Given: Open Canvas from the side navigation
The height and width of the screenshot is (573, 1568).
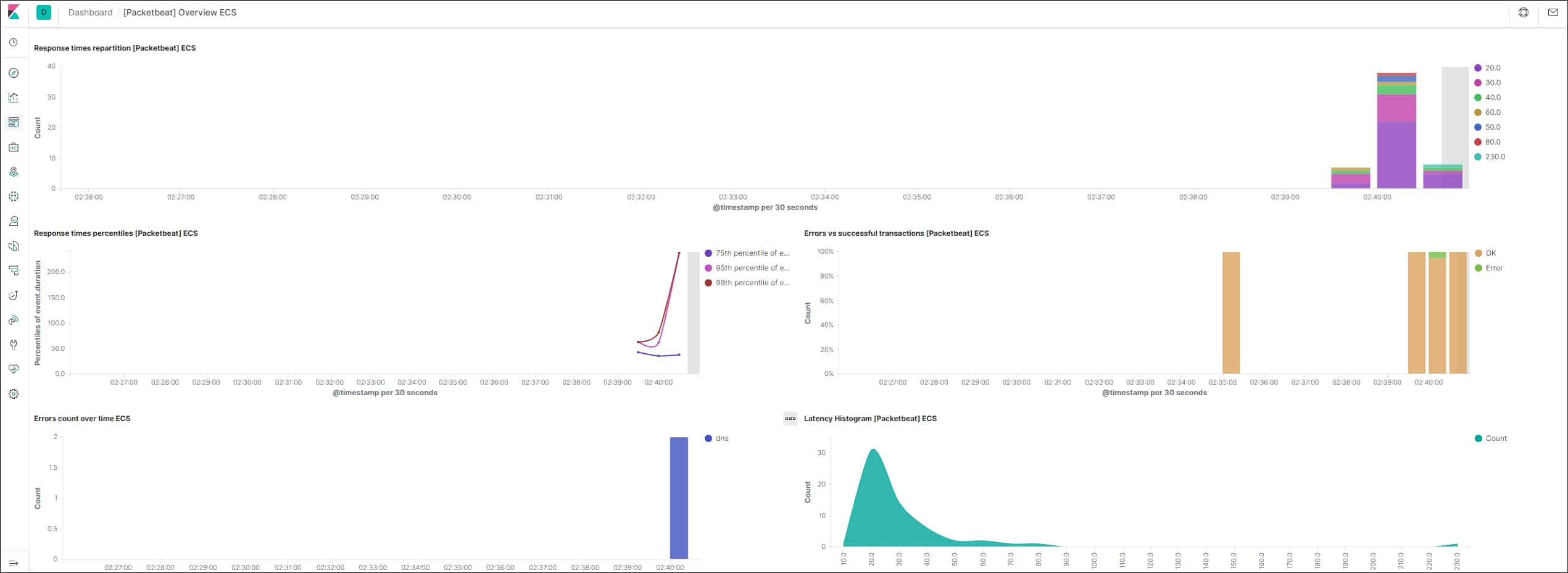Looking at the screenshot, I should point(14,147).
